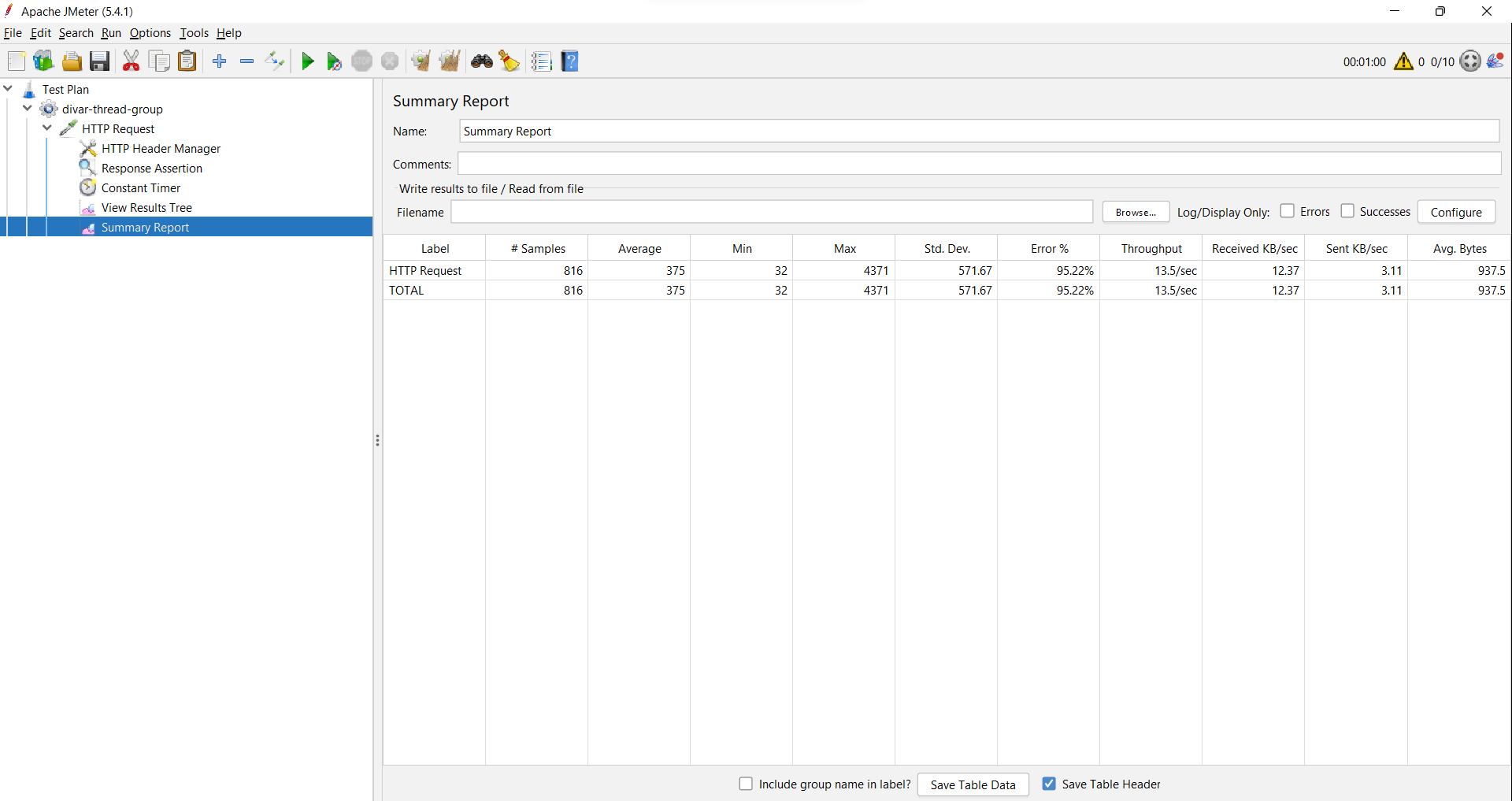Image resolution: width=1512 pixels, height=801 pixels.
Task: Click the Toggle enable/disable icon
Action: click(x=275, y=61)
